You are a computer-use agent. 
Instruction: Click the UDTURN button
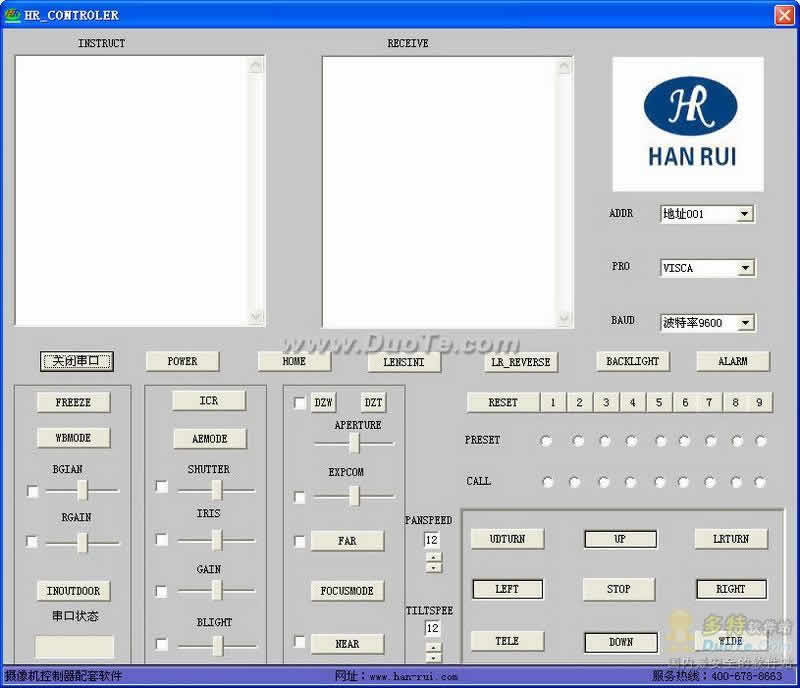coord(507,538)
